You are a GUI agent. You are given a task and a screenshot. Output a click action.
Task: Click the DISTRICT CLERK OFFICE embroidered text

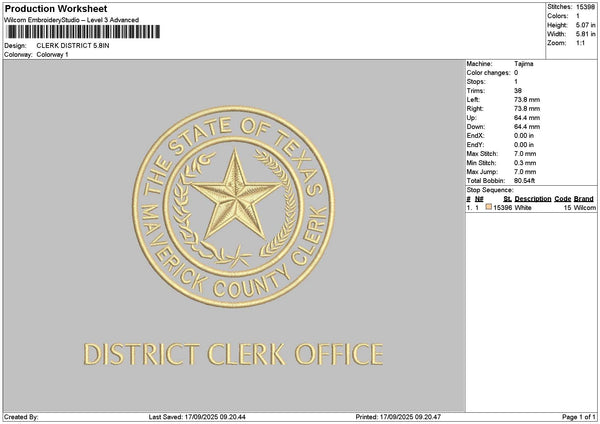(x=233, y=354)
